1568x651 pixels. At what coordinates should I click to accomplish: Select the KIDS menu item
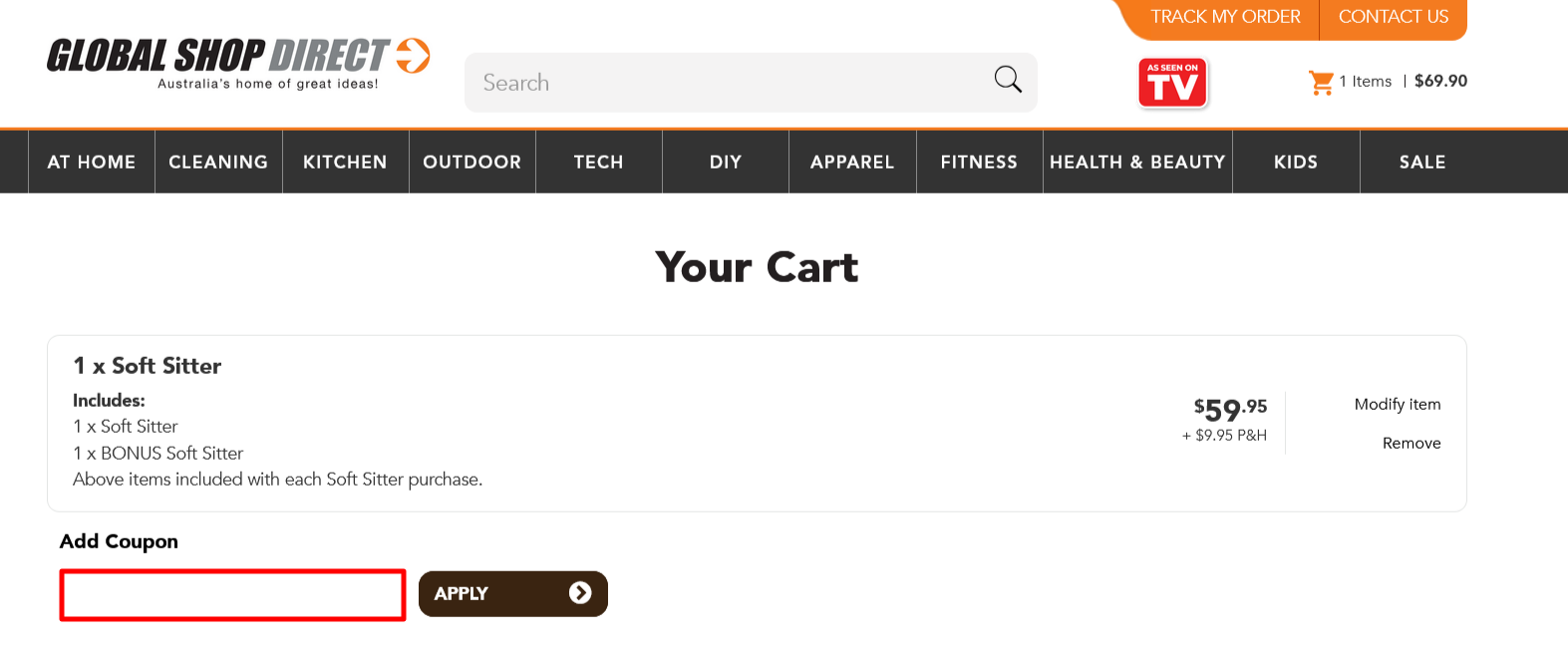click(x=1296, y=162)
